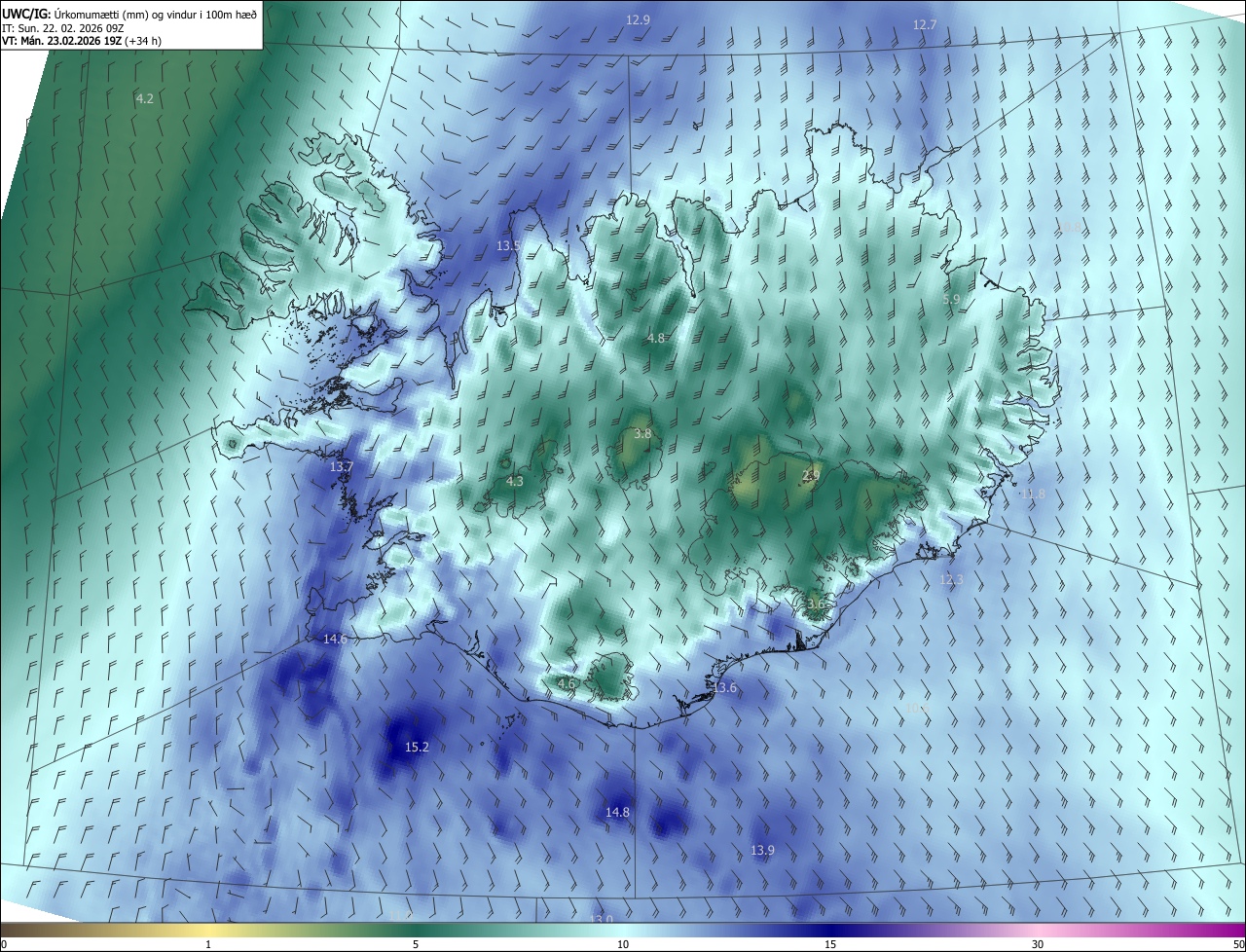Click the 12.3 value label
Viewport: 1246px width, 952px height.
951,580
